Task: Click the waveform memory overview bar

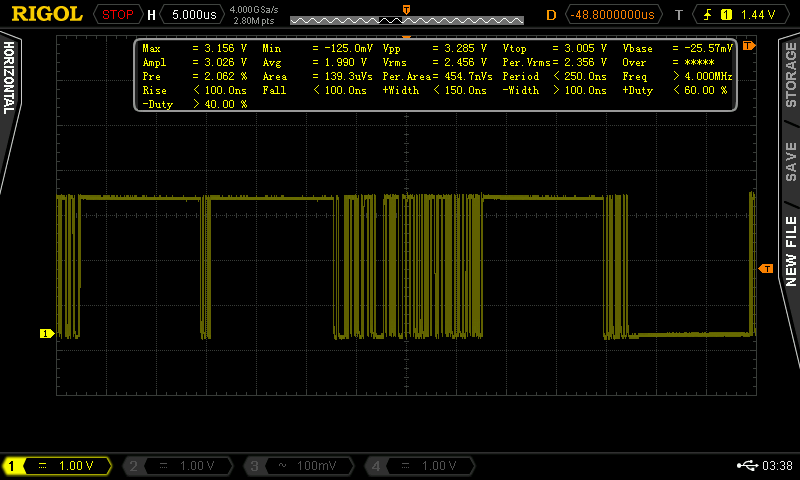Action: pos(407,20)
